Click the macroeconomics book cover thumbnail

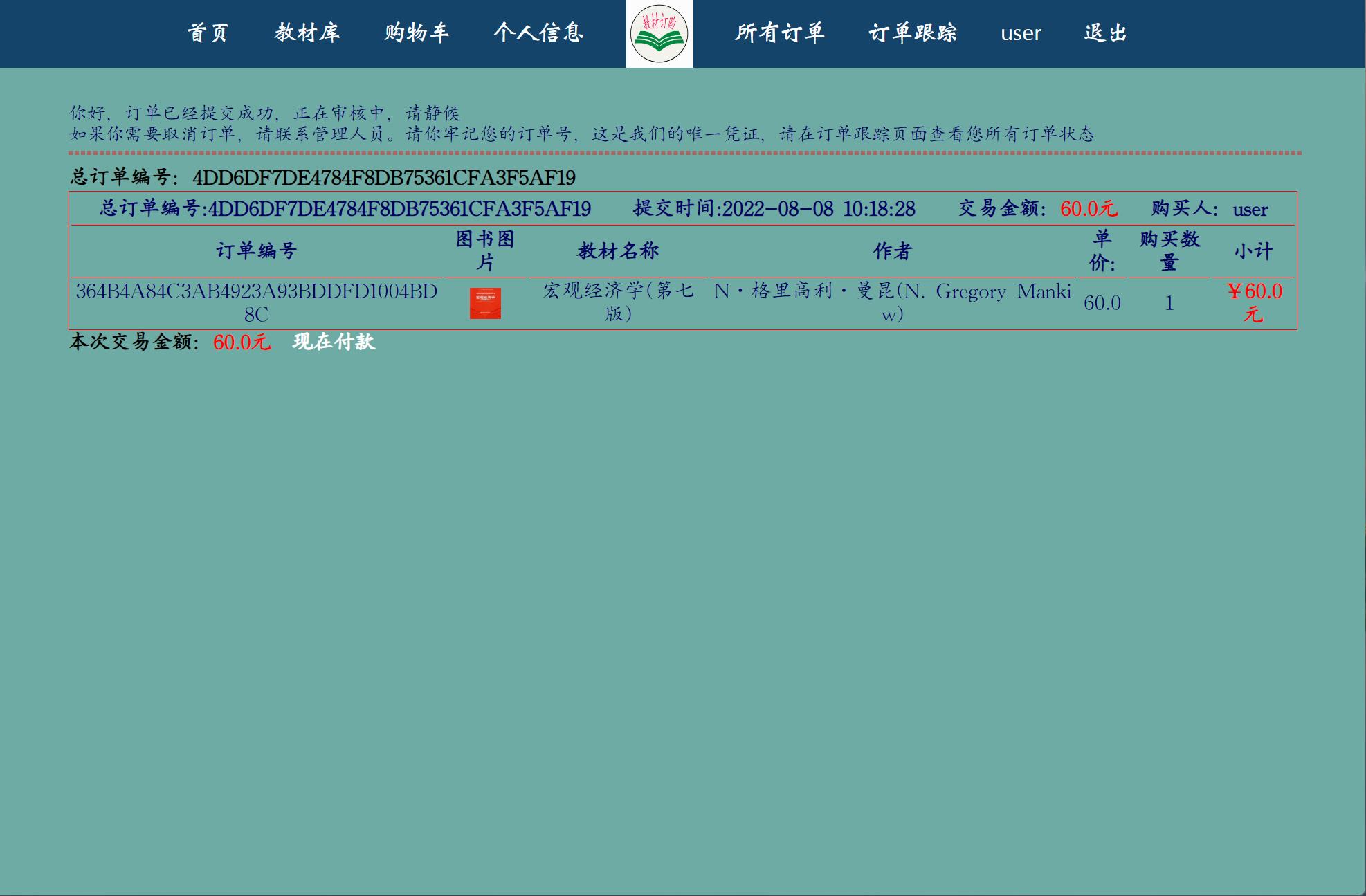pyautogui.click(x=486, y=302)
